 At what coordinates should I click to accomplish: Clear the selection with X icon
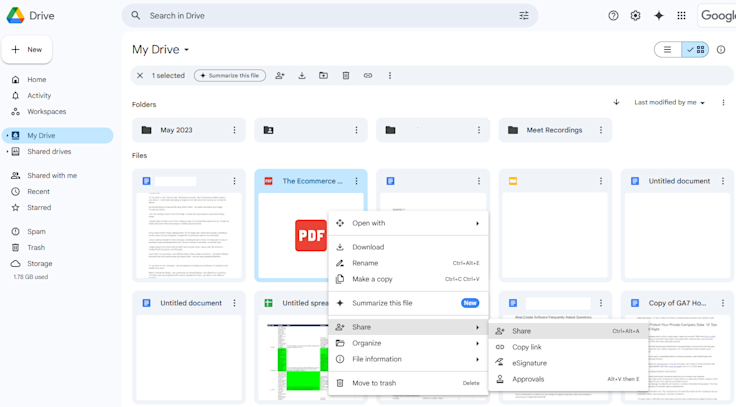140,76
